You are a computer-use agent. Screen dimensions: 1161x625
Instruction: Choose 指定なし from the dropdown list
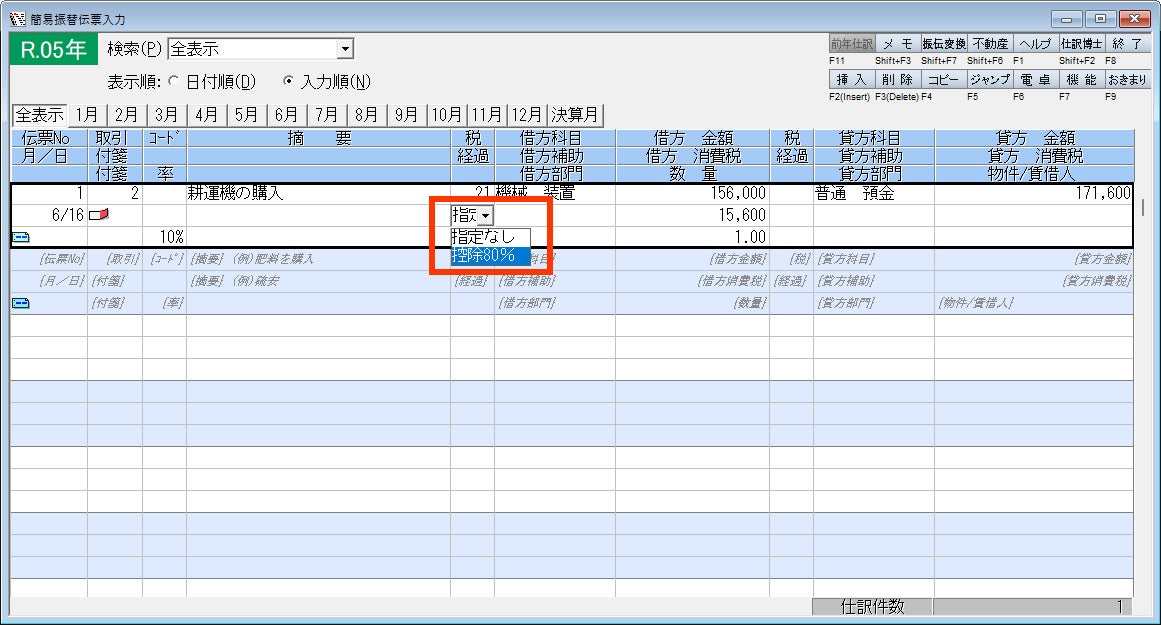[x=490, y=237]
